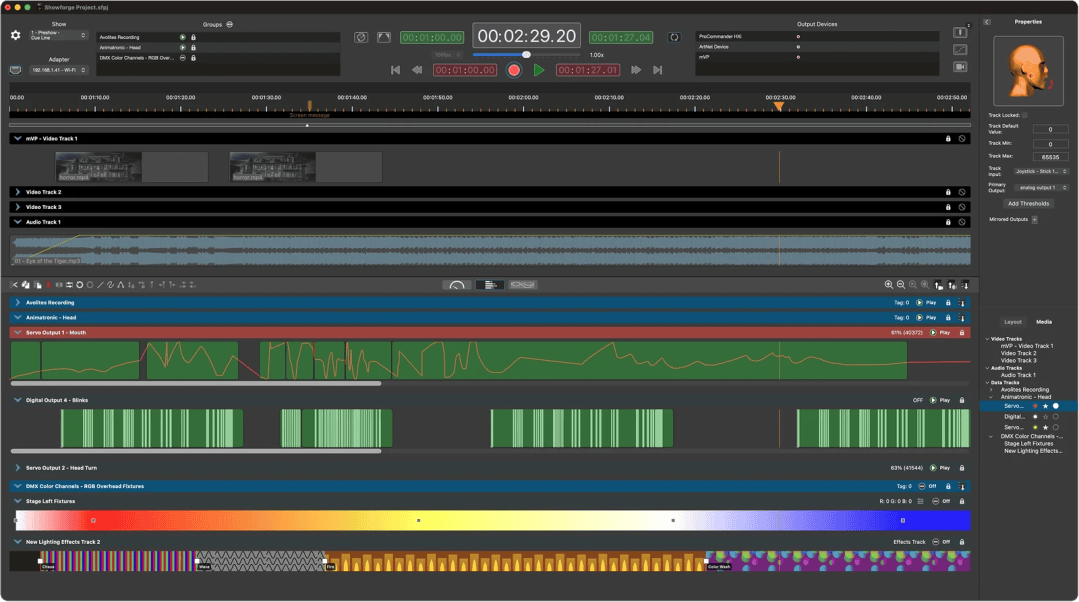This screenshot has height=602, width=1079.
Task: Click the cut scissors tool in track toolbar
Action: [14, 285]
